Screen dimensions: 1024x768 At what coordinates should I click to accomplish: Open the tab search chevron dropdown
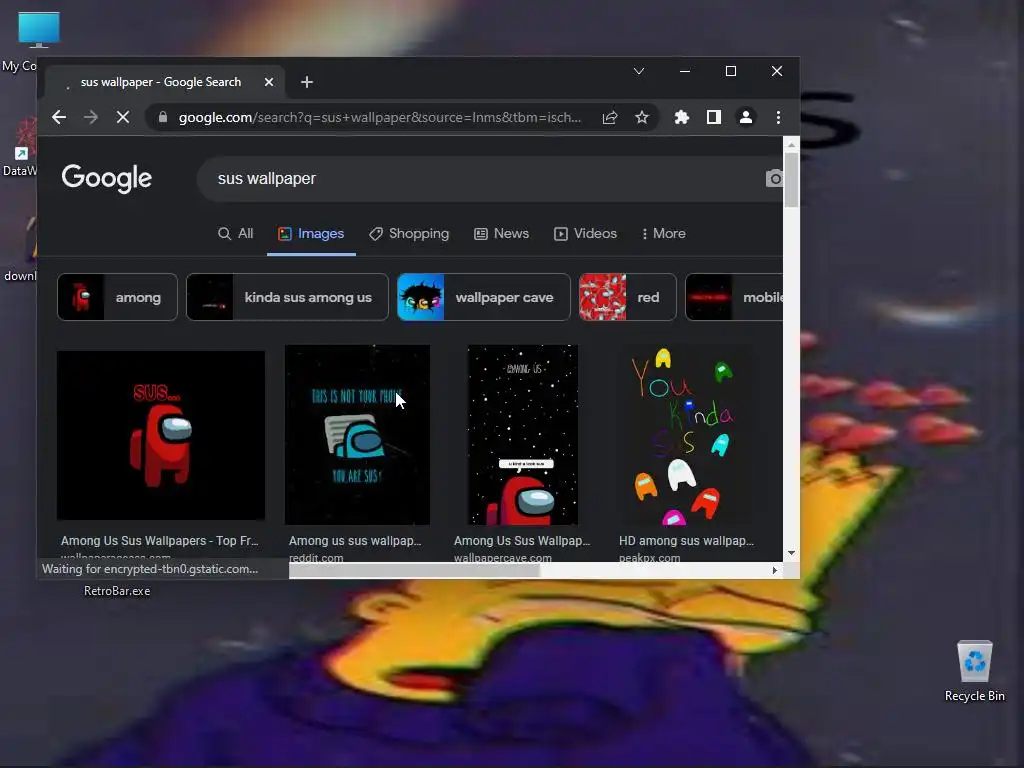pos(639,71)
